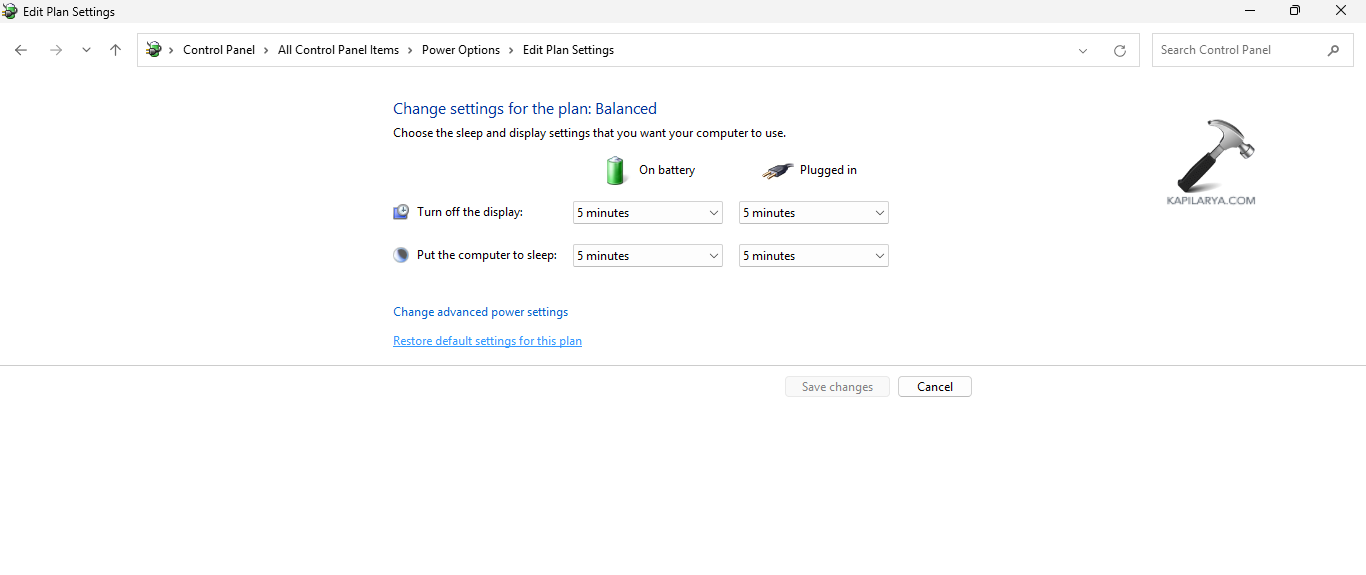Go up one level with Up arrow
The image size is (1366, 575).
(115, 50)
